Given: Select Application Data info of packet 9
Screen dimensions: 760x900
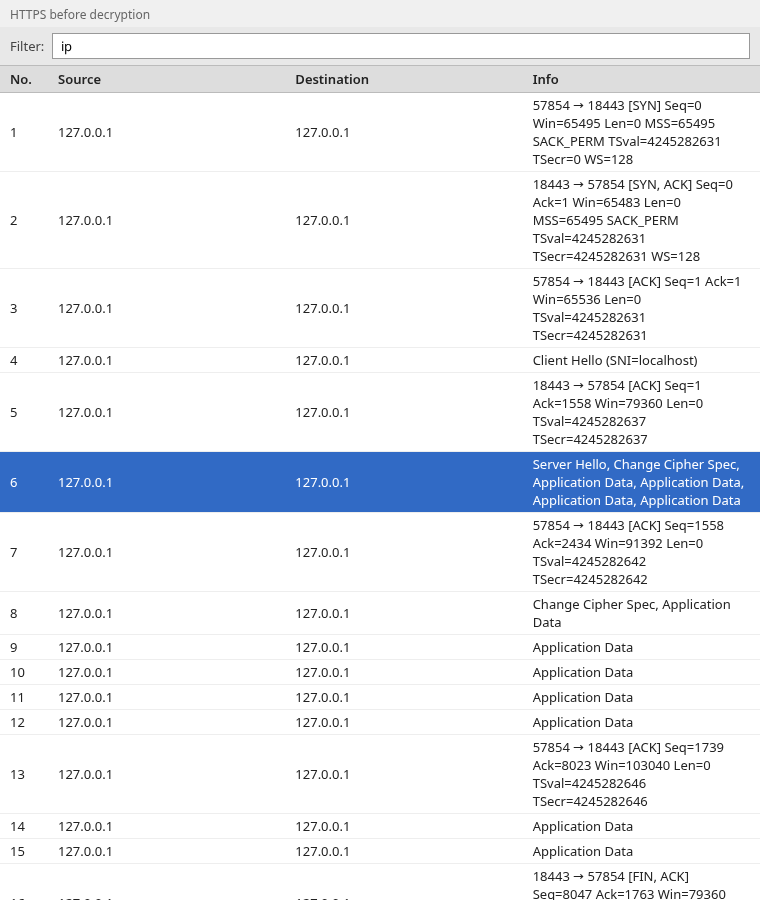Looking at the screenshot, I should [583, 647].
